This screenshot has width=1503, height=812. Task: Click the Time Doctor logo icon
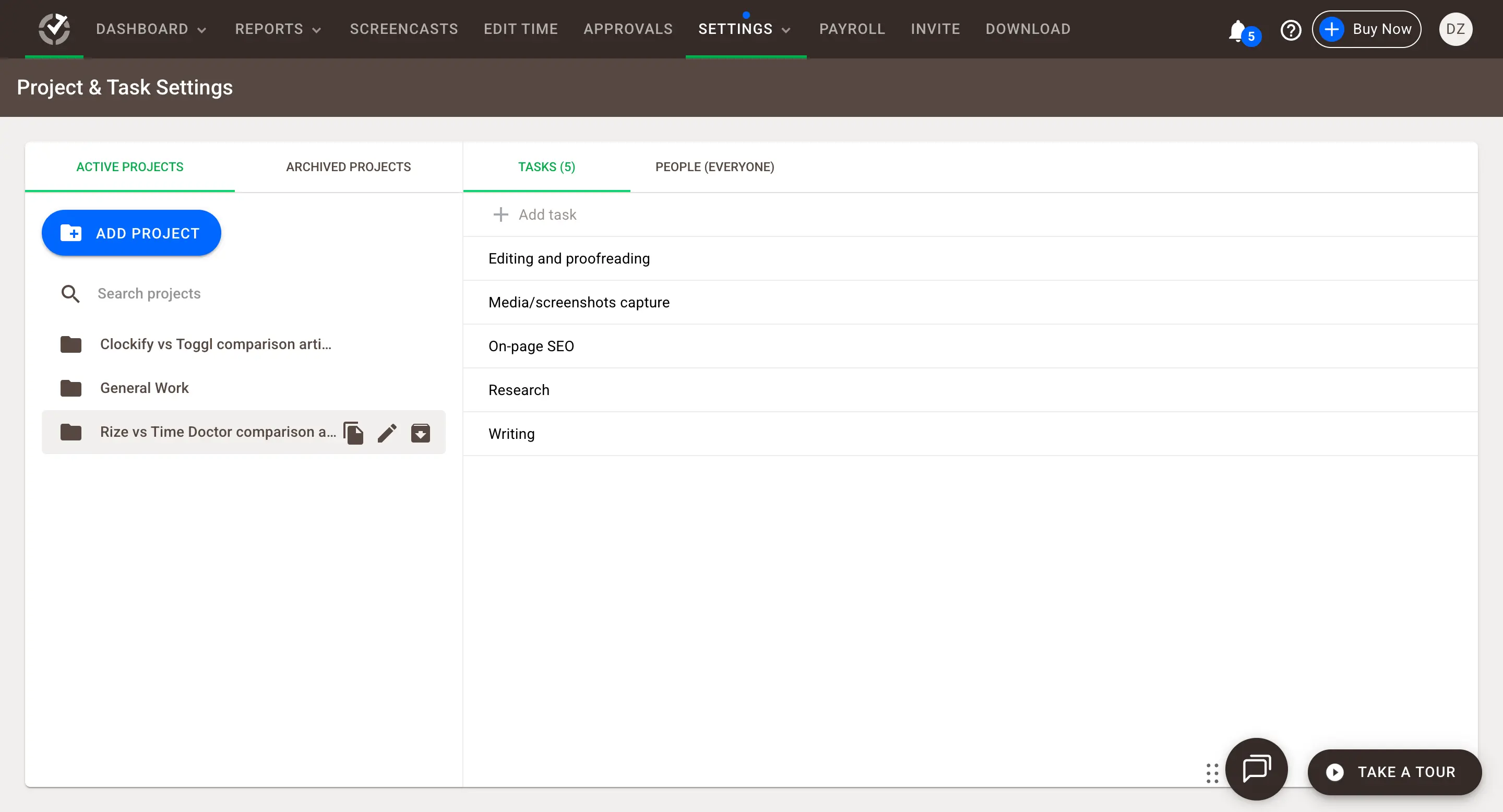(x=54, y=29)
